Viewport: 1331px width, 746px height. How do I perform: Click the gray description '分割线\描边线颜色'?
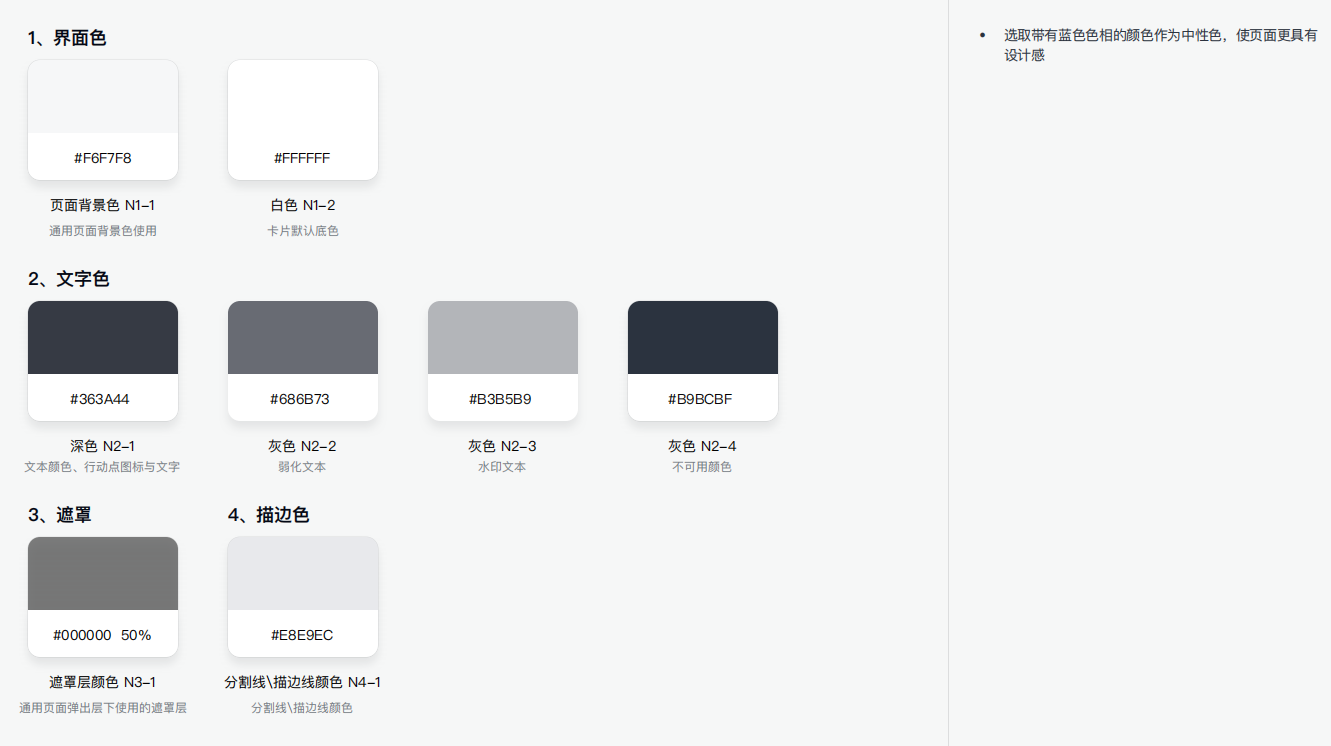click(303, 708)
